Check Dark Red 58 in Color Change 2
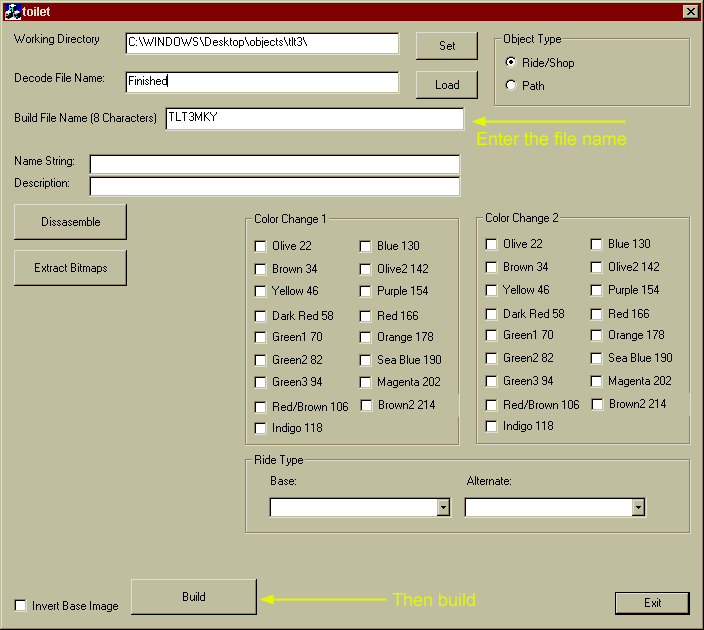Image resolution: width=704 pixels, height=630 pixels. [491, 314]
